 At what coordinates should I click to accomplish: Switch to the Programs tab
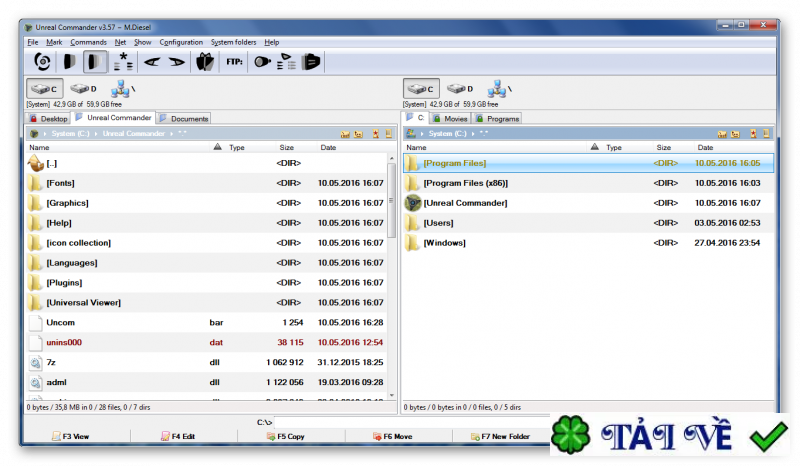[x=497, y=118]
